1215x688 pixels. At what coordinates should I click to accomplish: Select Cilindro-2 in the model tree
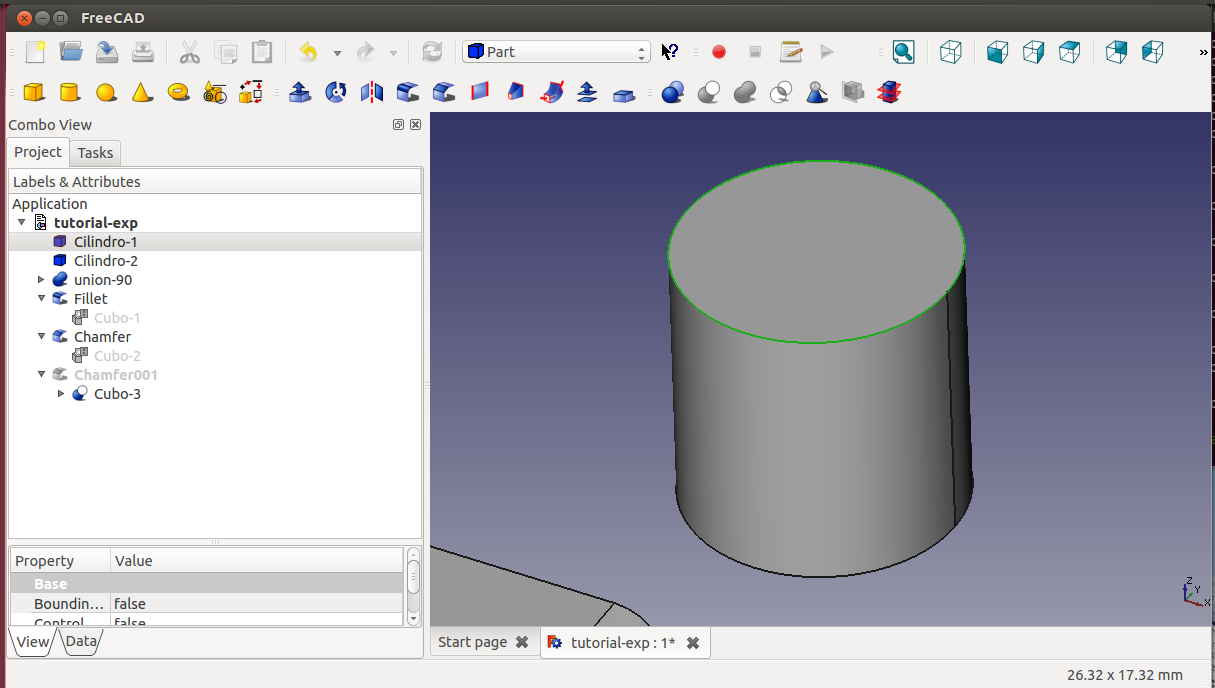coord(105,261)
